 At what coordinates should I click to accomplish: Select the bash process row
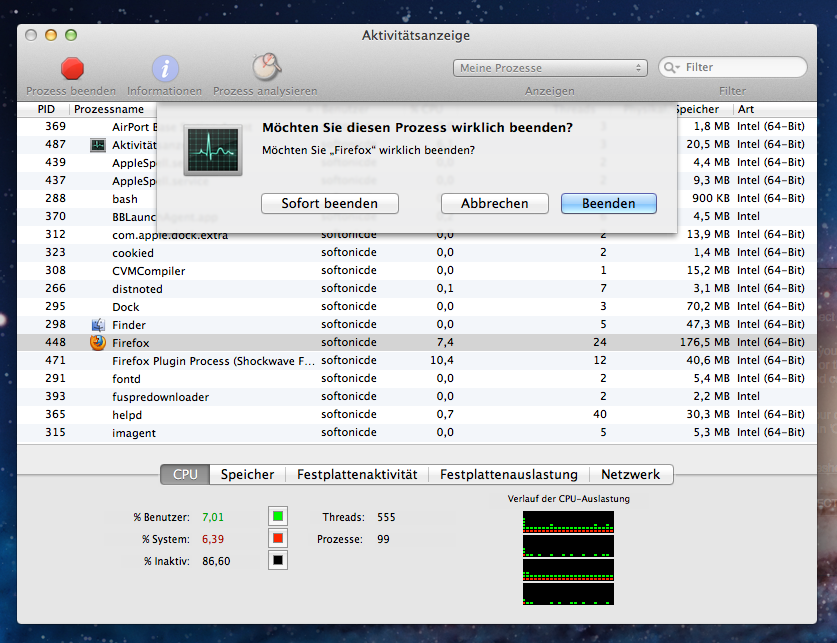pyautogui.click(x=417, y=199)
